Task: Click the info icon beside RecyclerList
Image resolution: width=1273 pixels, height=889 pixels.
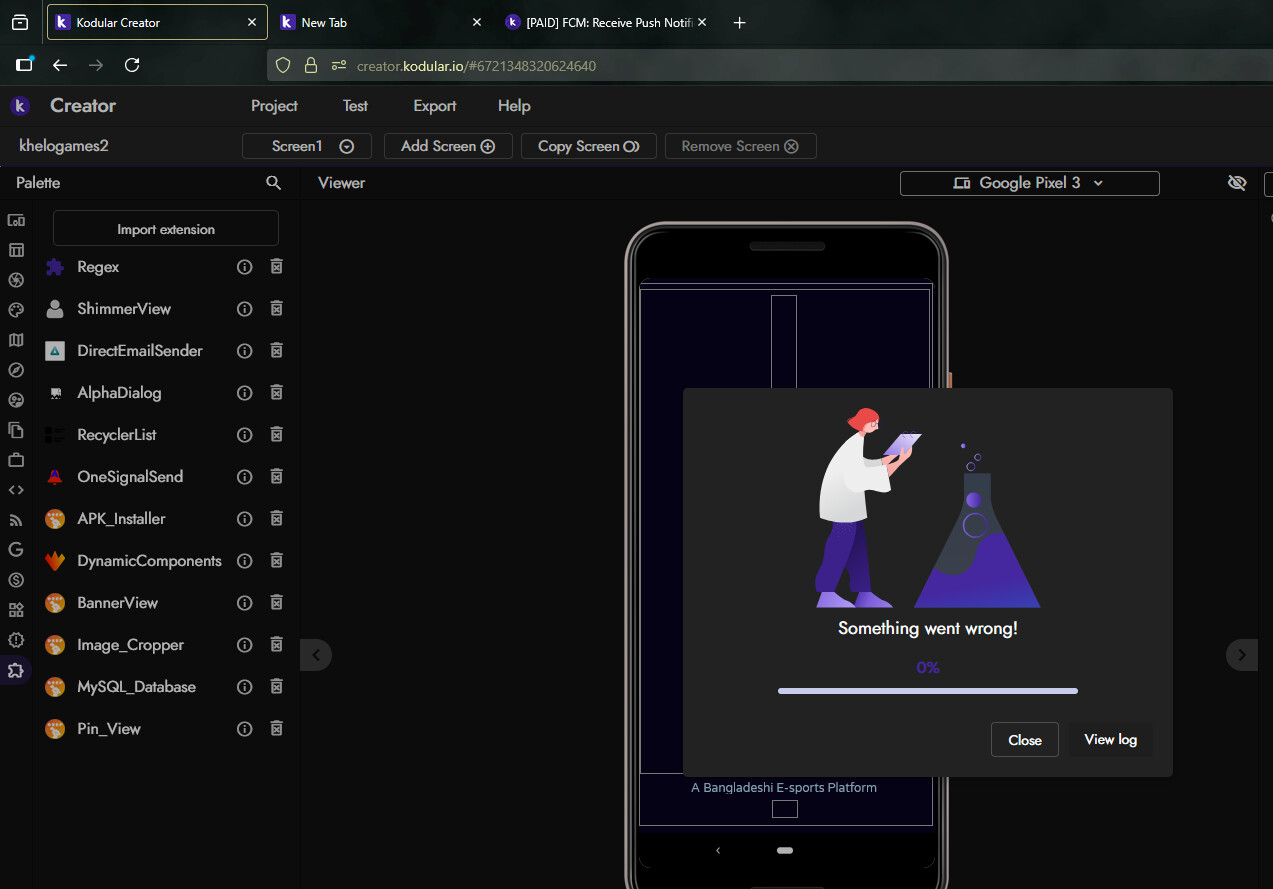Action: [244, 435]
